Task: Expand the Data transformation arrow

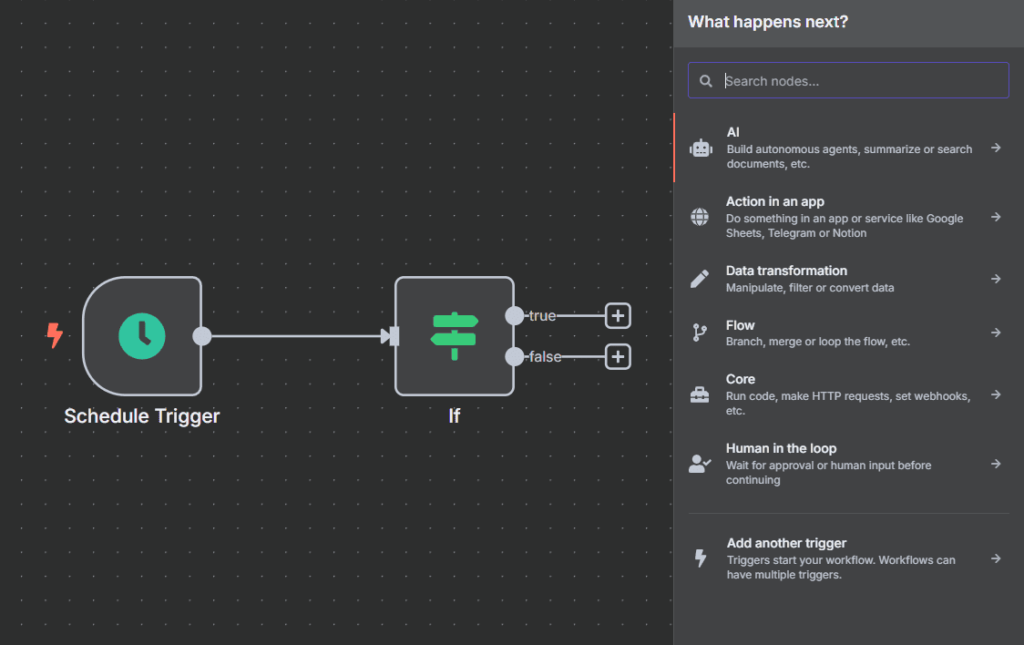Action: (x=995, y=279)
